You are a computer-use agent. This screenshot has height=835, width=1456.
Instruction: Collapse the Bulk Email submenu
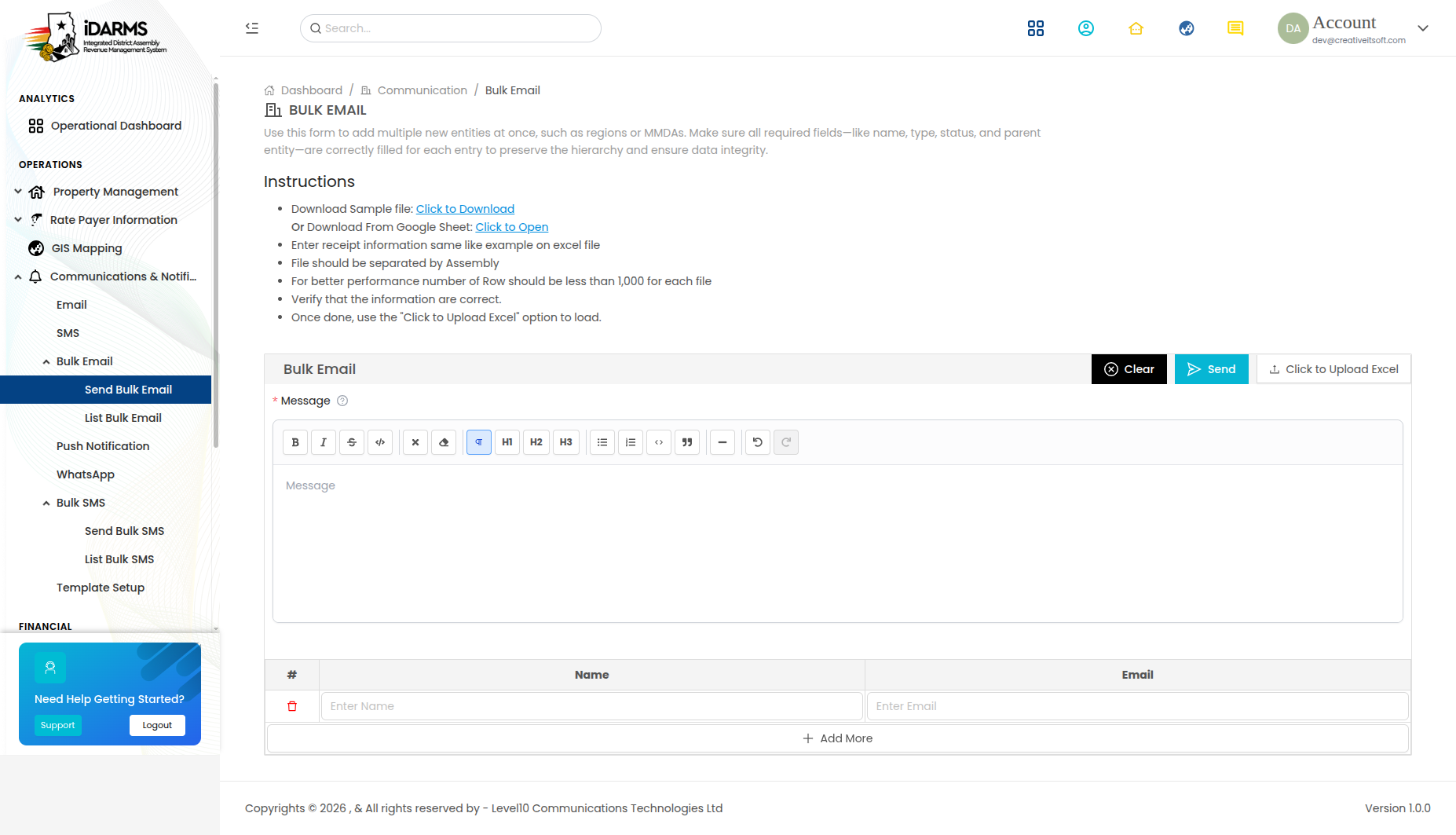(84, 361)
